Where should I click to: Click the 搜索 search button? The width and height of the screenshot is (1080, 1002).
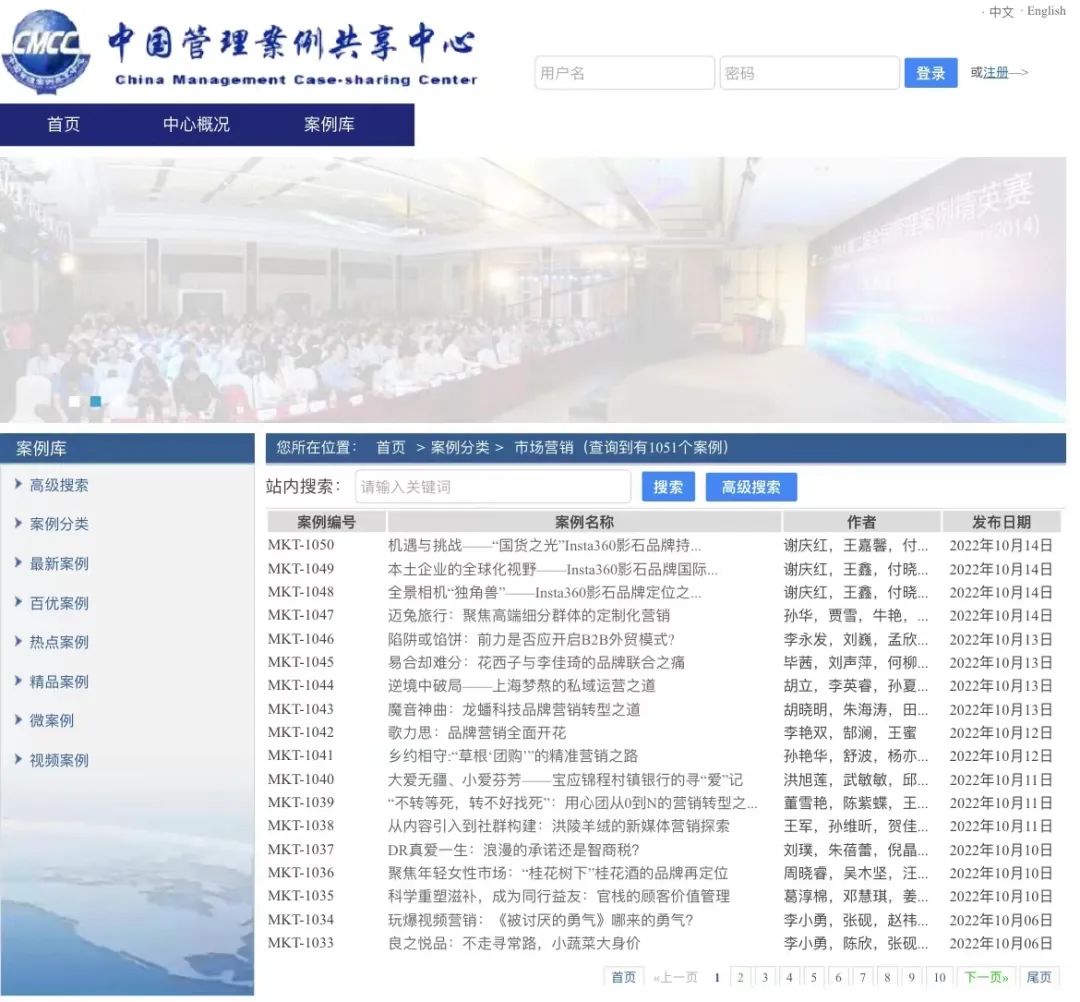coord(668,487)
